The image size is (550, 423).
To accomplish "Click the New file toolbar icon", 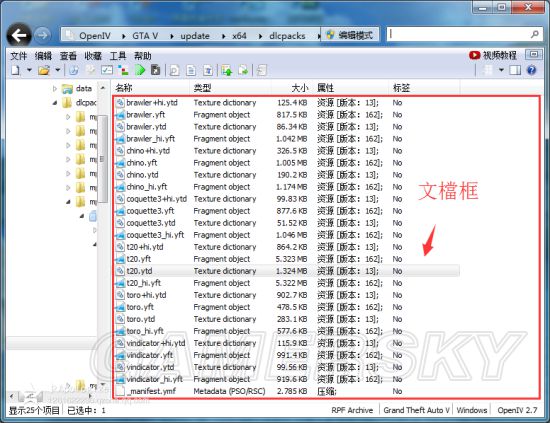I will [15, 70].
